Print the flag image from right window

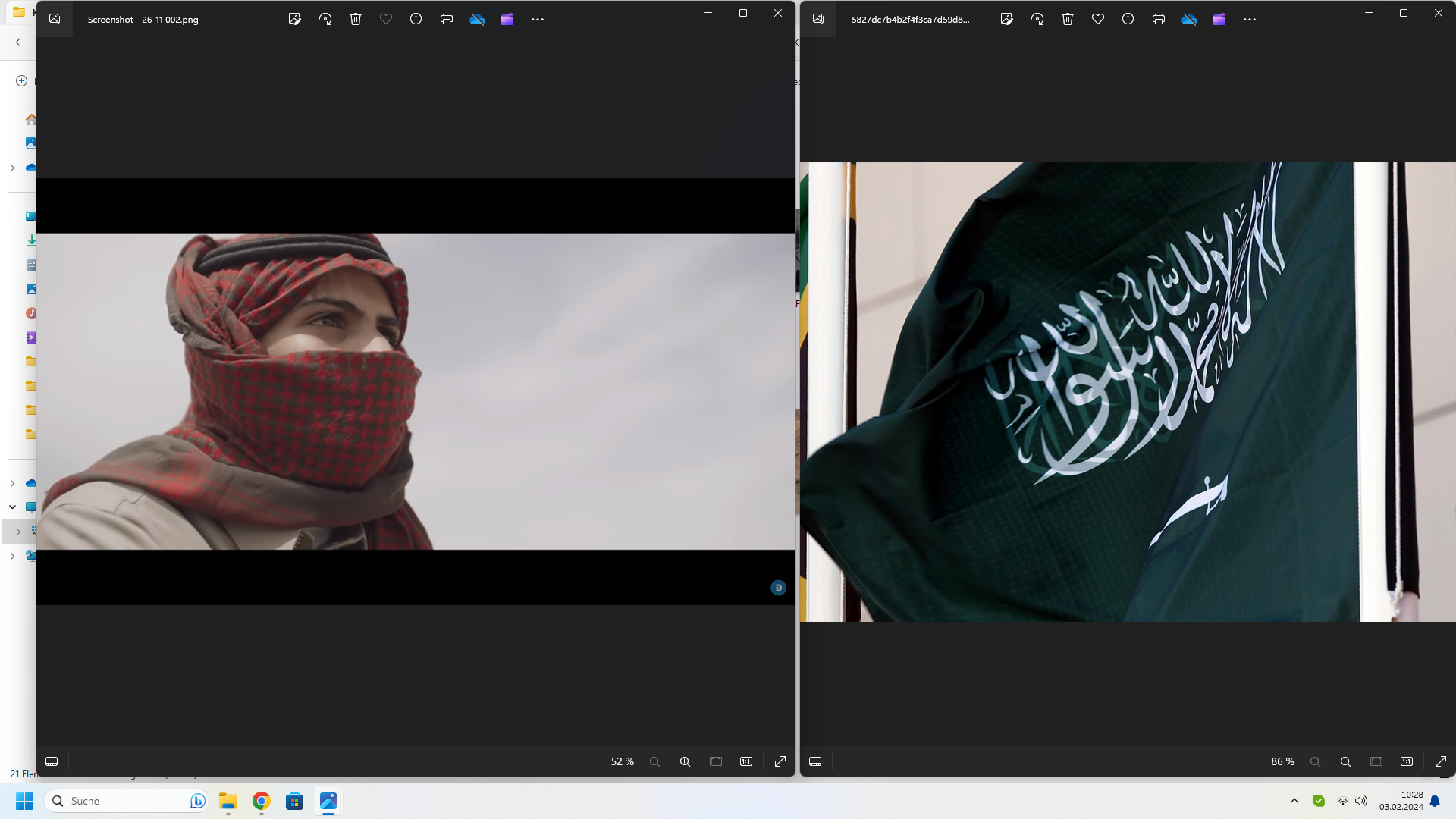tap(1159, 19)
